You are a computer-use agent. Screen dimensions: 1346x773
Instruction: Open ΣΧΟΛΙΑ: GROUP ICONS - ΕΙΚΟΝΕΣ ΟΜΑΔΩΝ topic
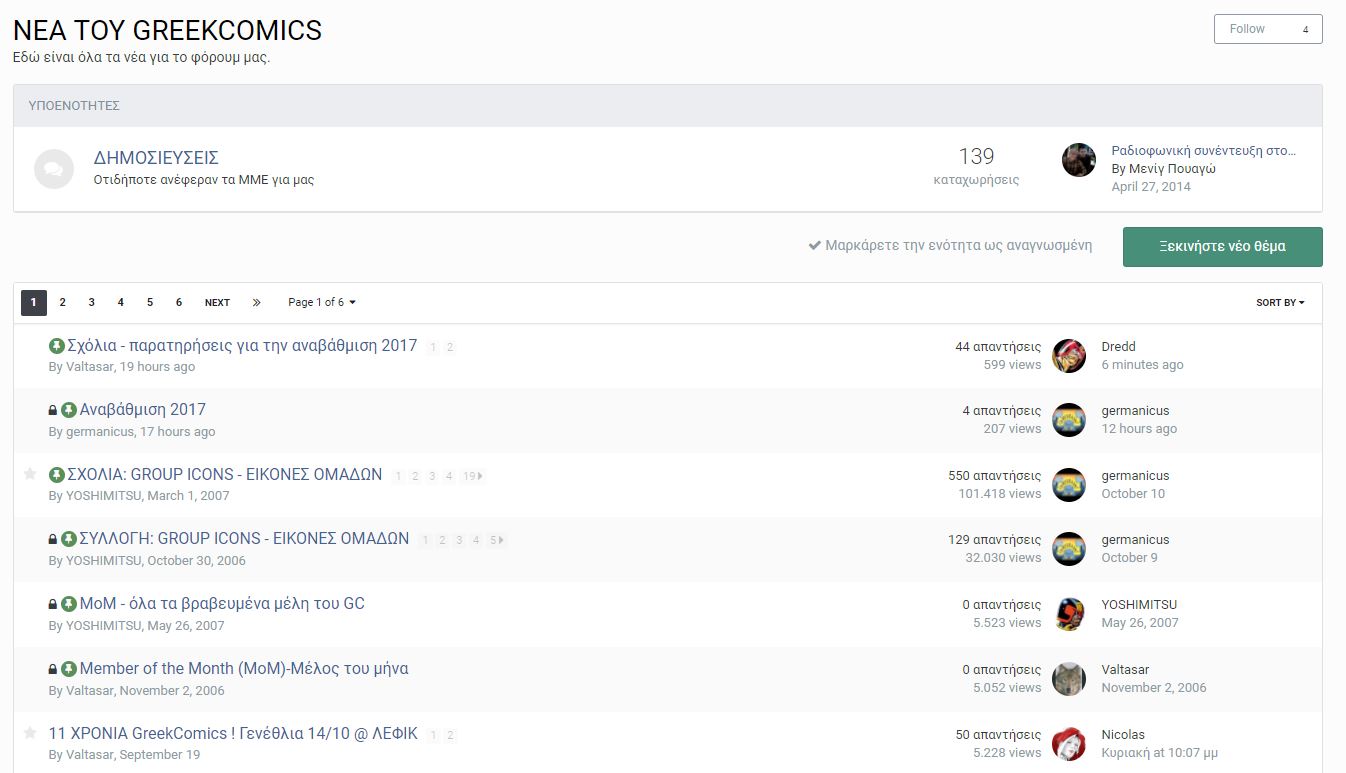(225, 475)
